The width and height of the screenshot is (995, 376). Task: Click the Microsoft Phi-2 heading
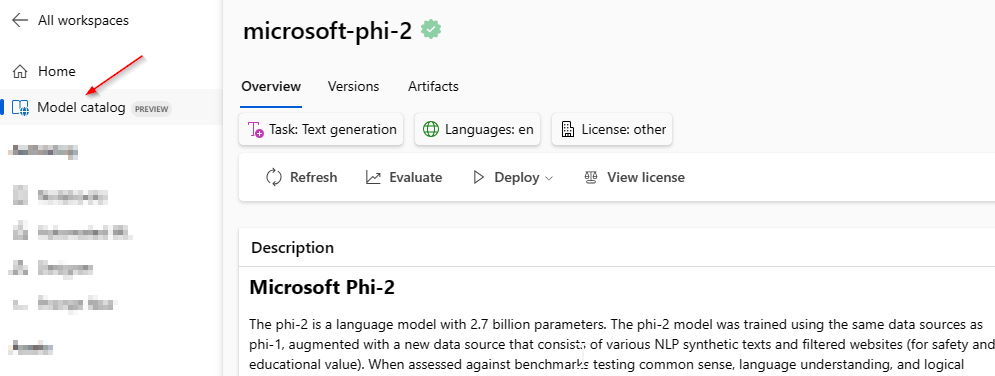point(322,287)
